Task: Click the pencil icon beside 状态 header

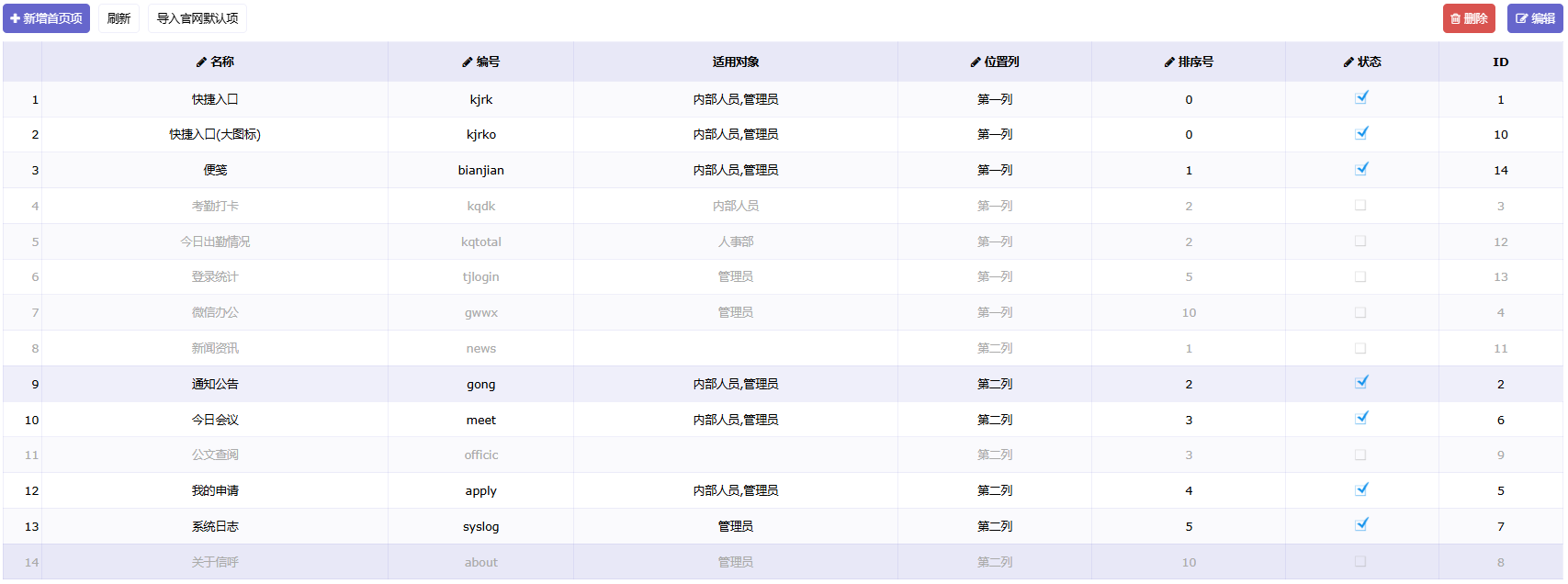Action: point(1348,62)
